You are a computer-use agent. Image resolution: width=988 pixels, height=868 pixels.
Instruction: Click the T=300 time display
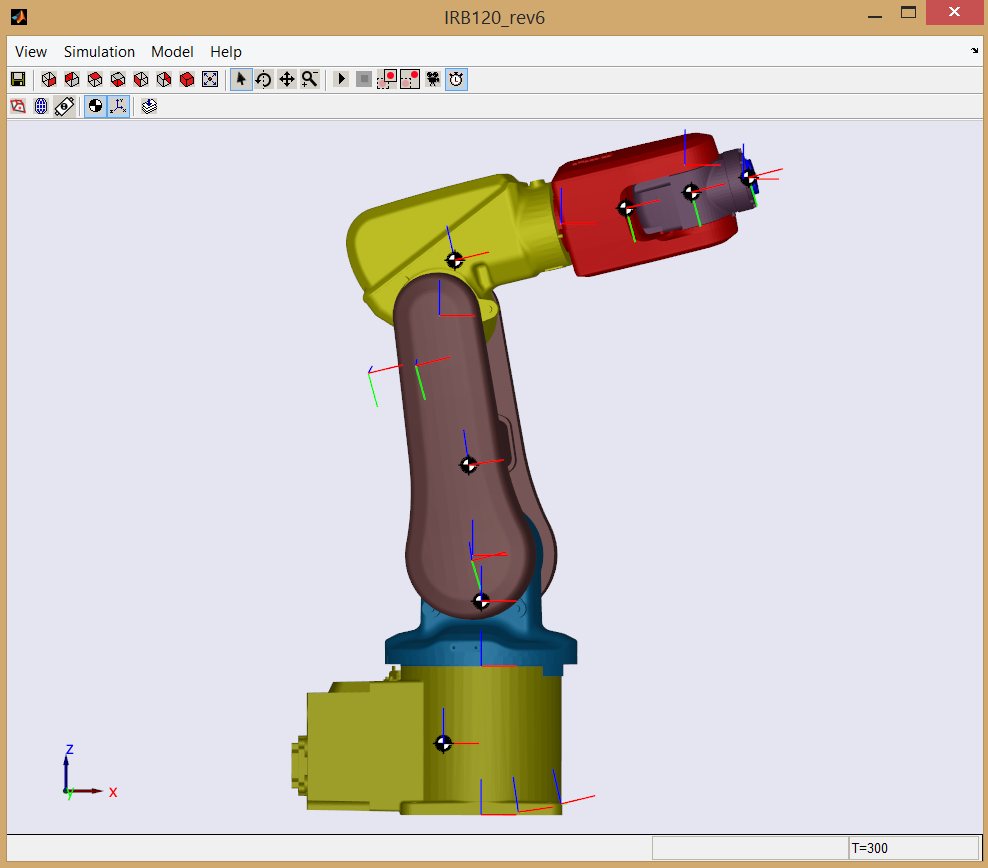(x=914, y=848)
